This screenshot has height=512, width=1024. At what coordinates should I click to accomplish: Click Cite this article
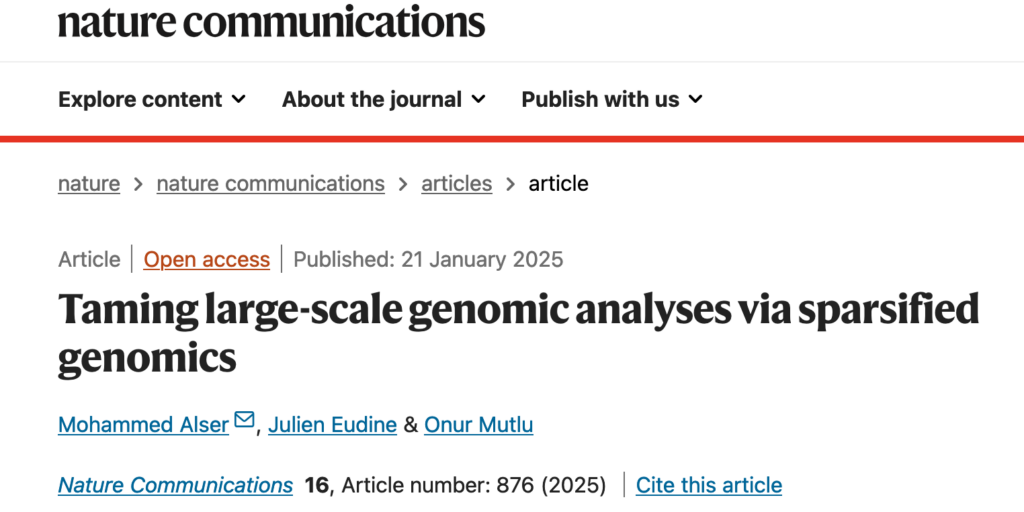pyautogui.click(x=709, y=485)
